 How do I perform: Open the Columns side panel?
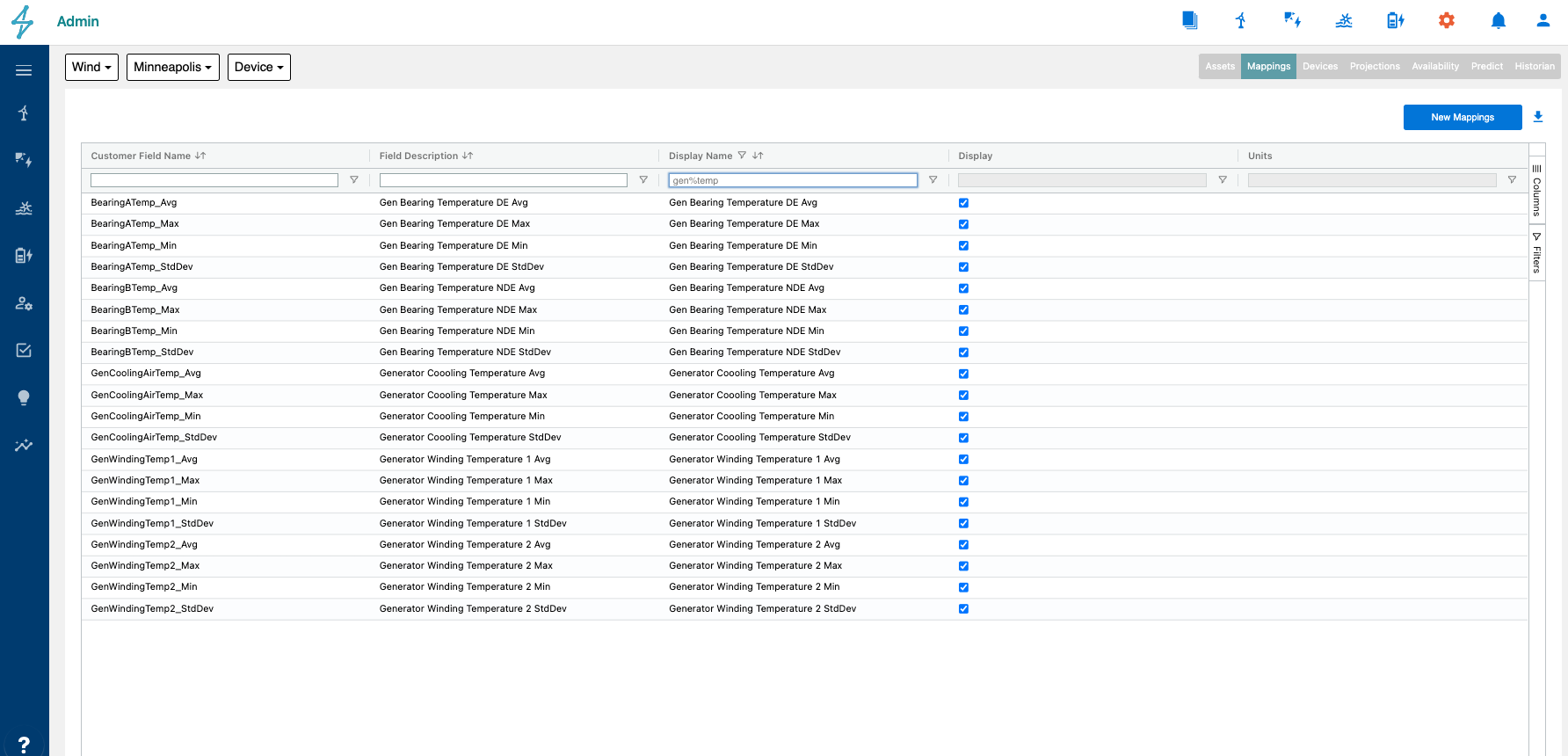pyautogui.click(x=1536, y=190)
